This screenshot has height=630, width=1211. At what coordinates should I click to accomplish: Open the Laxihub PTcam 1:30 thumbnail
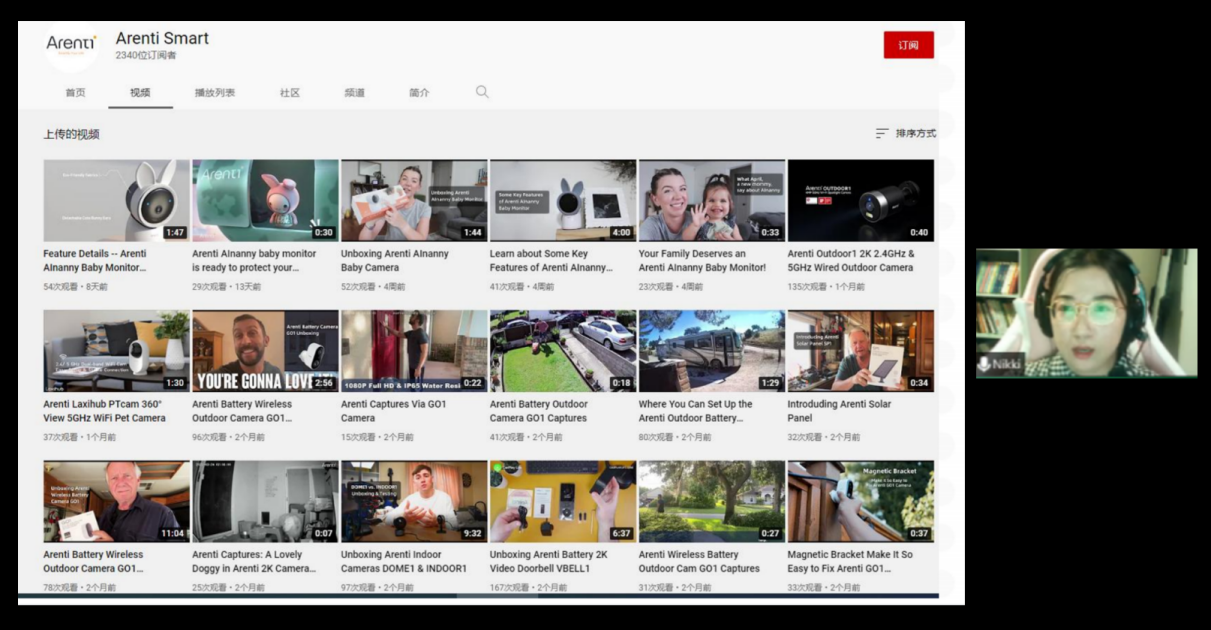[x=116, y=351]
